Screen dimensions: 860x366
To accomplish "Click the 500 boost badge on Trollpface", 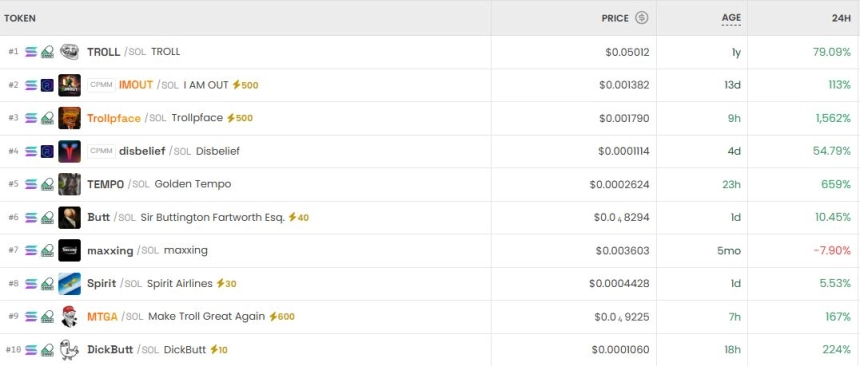I will 240,118.
